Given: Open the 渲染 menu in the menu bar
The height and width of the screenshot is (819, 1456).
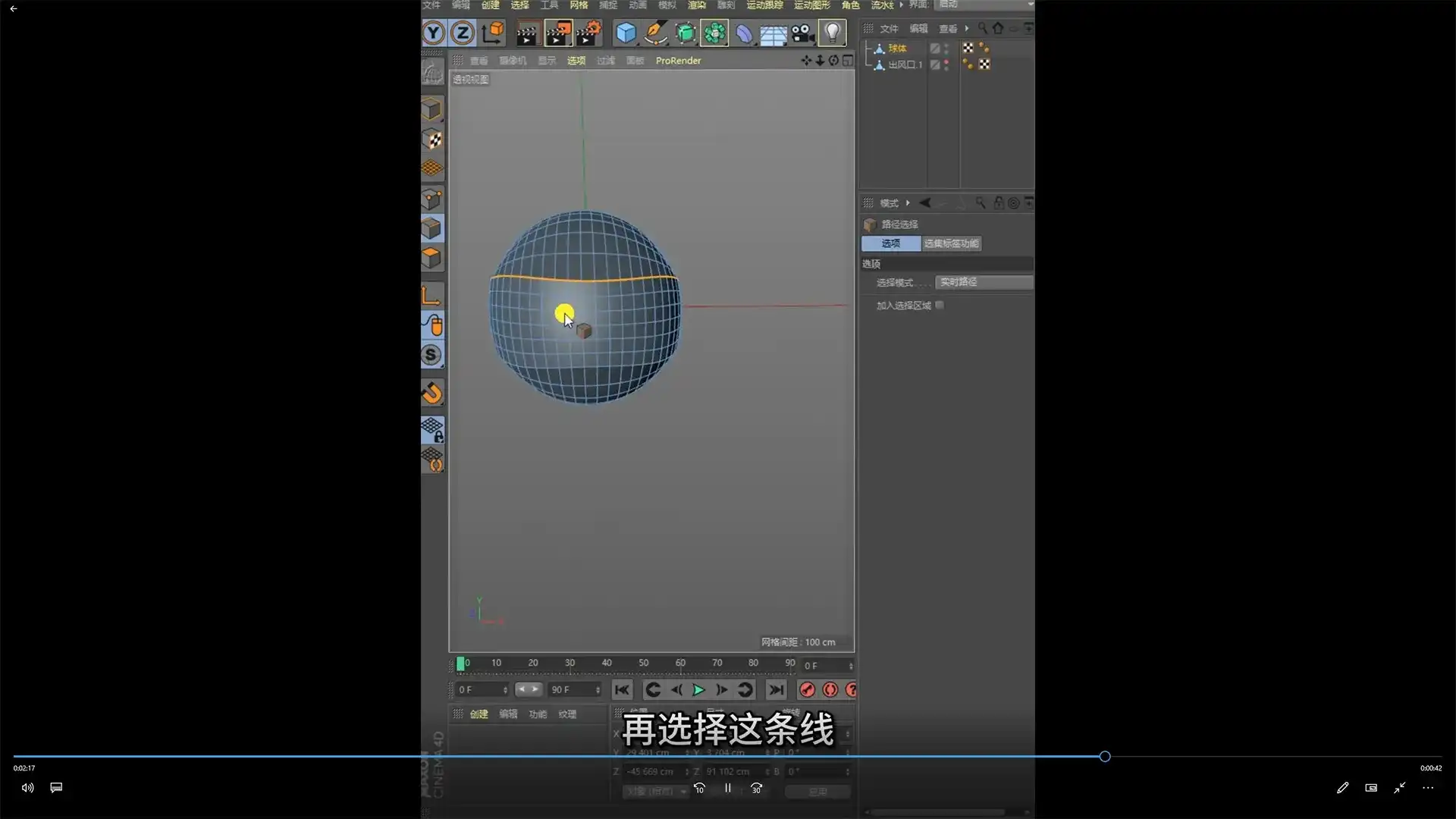Looking at the screenshot, I should click(696, 5).
